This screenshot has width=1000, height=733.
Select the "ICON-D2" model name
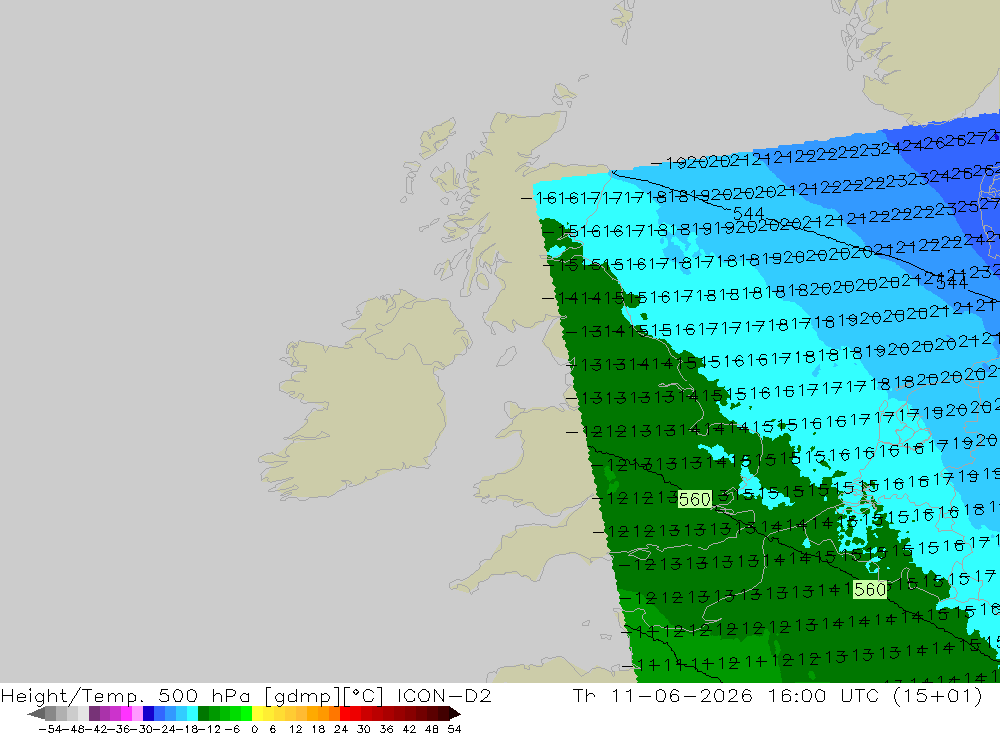point(444,695)
